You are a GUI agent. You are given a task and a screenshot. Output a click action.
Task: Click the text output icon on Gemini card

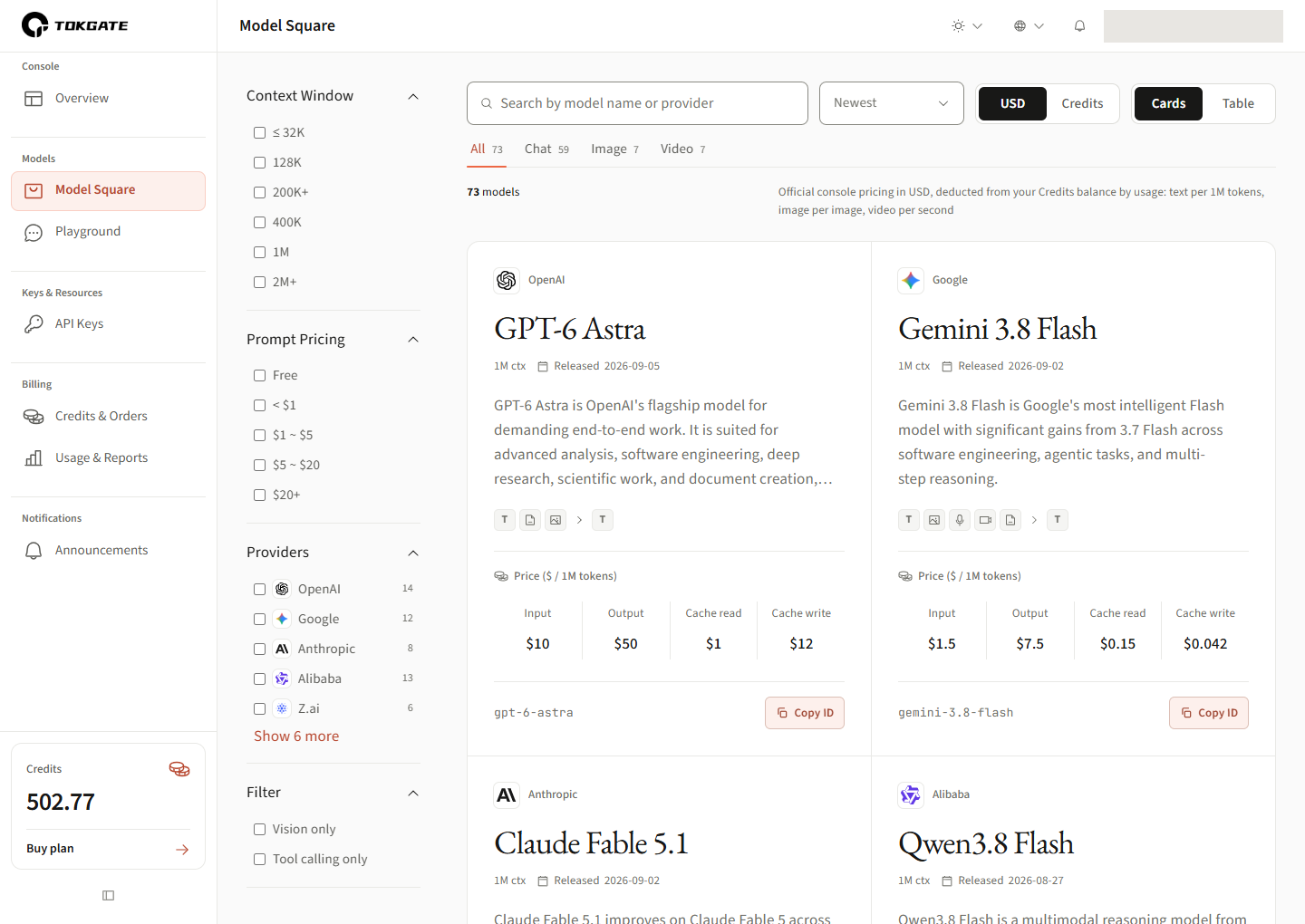point(1058,520)
